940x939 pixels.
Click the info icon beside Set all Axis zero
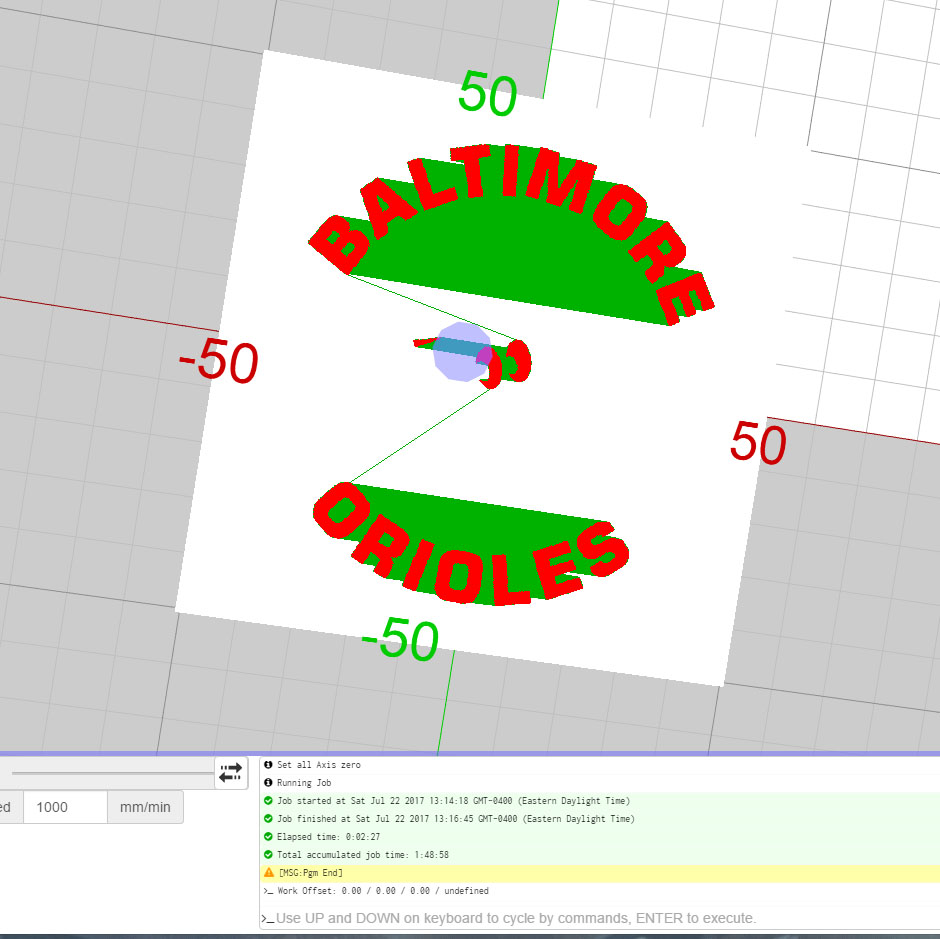pyautogui.click(x=268, y=765)
